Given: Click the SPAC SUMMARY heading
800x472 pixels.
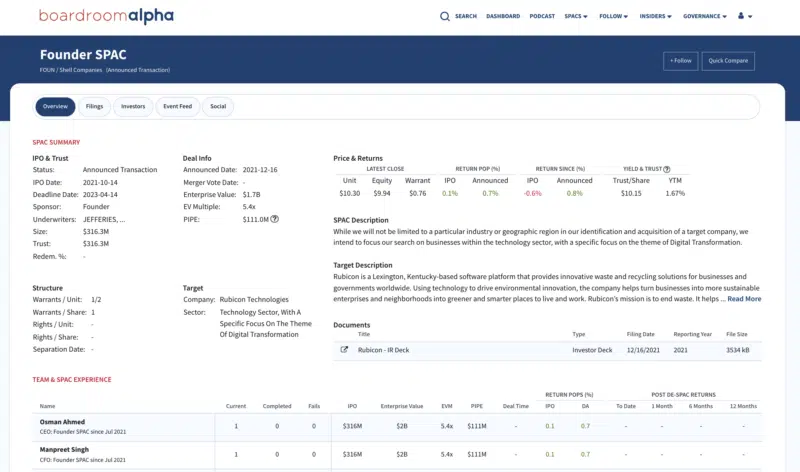Looking at the screenshot, I should pyautogui.click(x=56, y=142).
